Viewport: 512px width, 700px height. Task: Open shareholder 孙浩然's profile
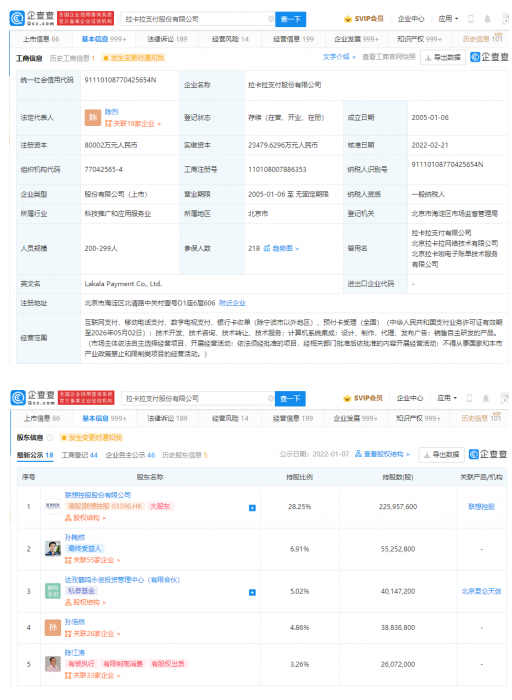(75, 622)
